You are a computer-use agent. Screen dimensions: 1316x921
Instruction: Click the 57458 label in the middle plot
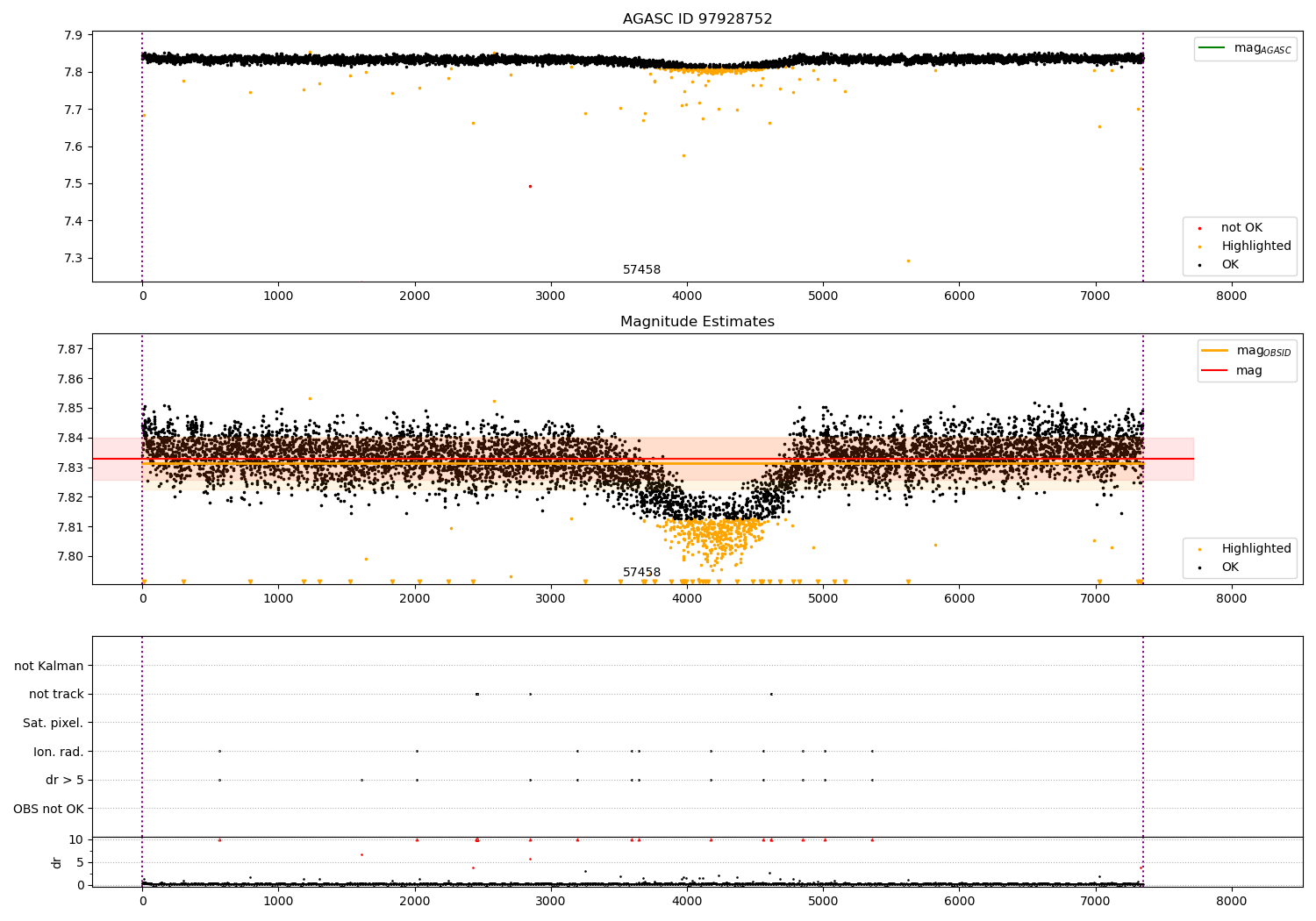(x=642, y=572)
